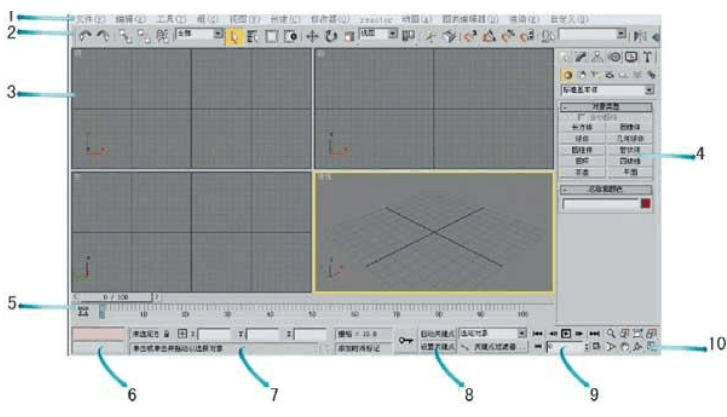
Task: Open the standard primitives type dropdown
Action: (607, 90)
